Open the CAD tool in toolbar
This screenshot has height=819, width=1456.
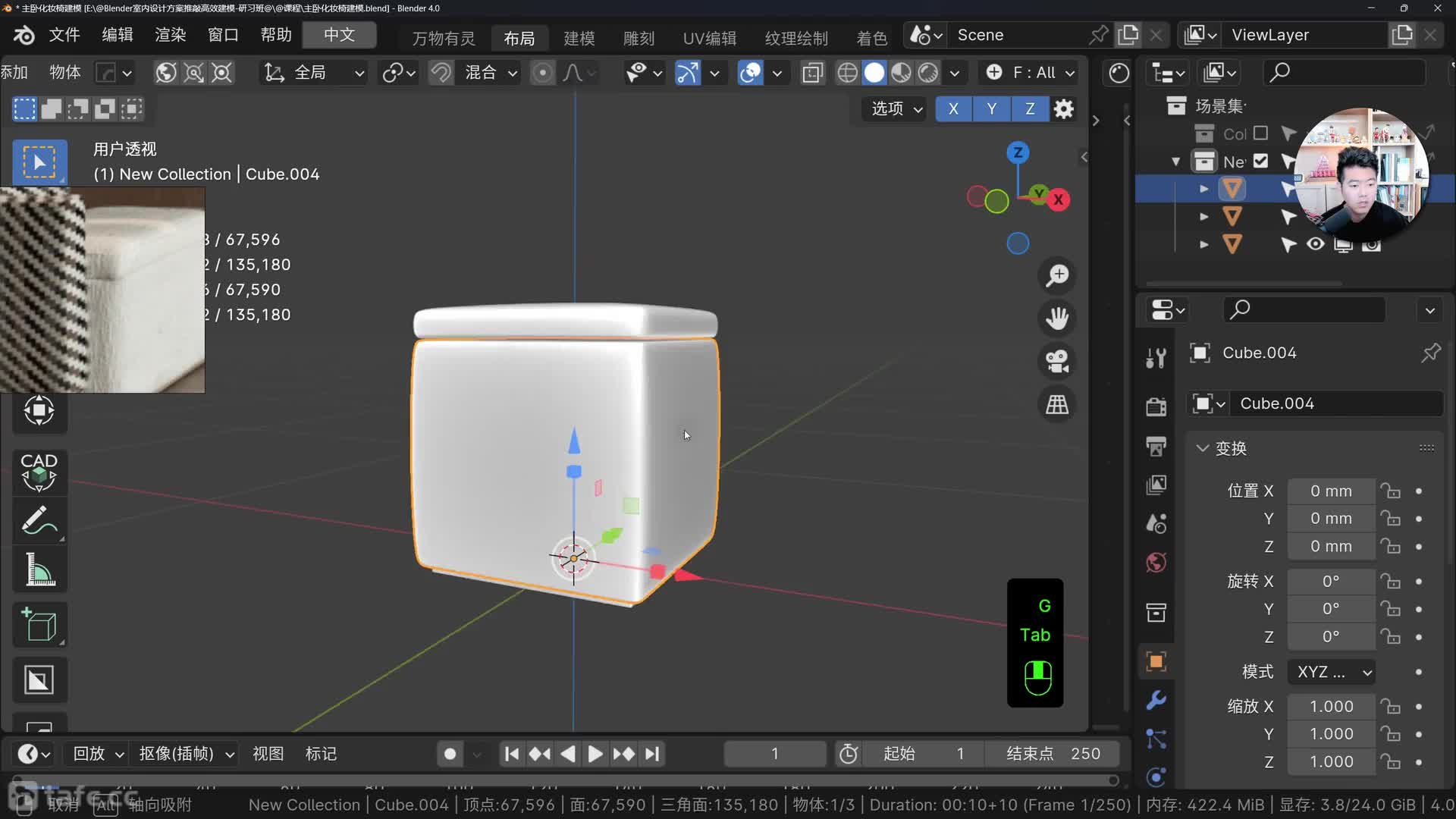[x=39, y=472]
